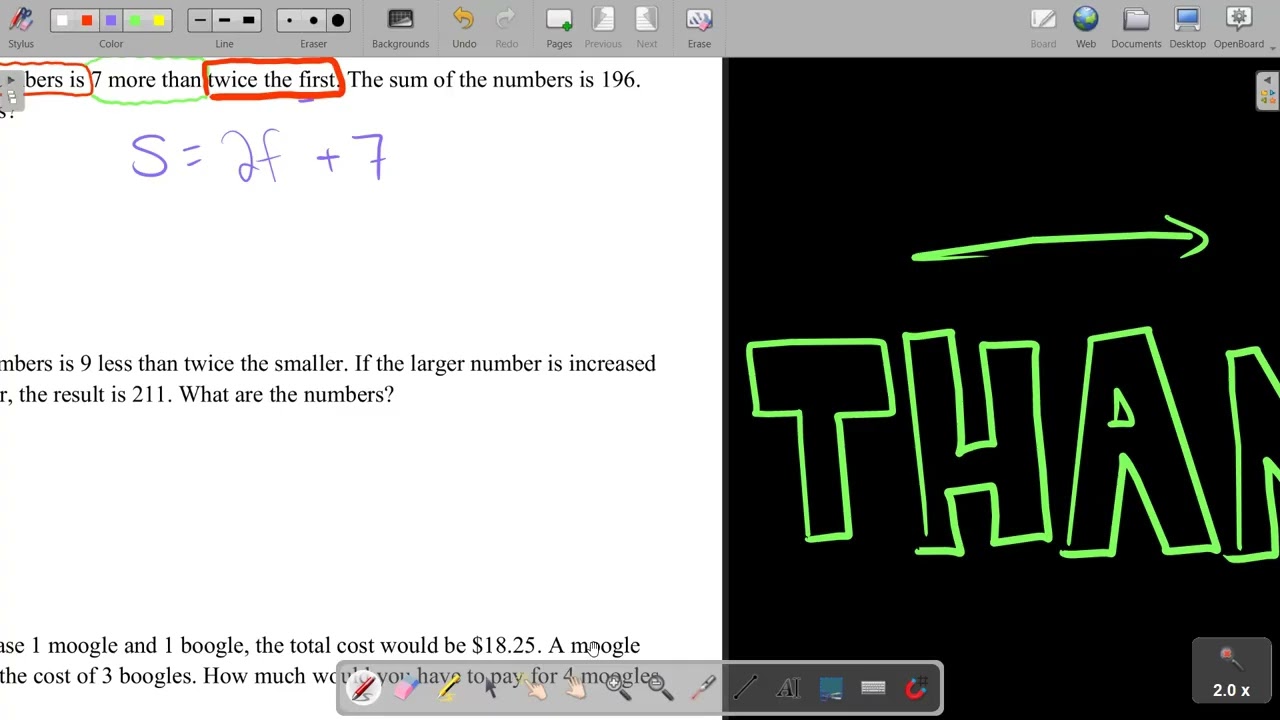Show the Desktop mode
1280x720 pixels.
coord(1187,27)
